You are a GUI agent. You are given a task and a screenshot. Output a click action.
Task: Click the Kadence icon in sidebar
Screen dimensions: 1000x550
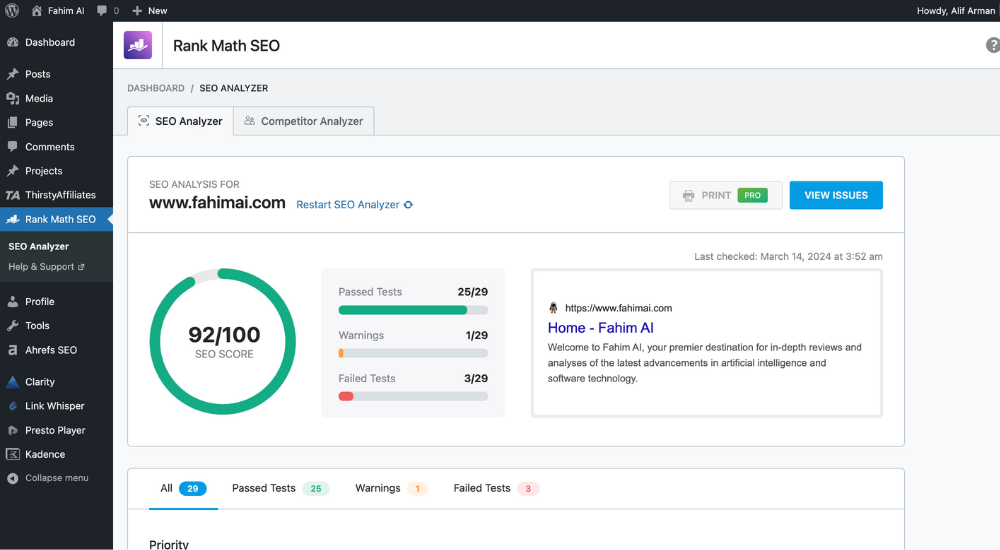pos(12,454)
